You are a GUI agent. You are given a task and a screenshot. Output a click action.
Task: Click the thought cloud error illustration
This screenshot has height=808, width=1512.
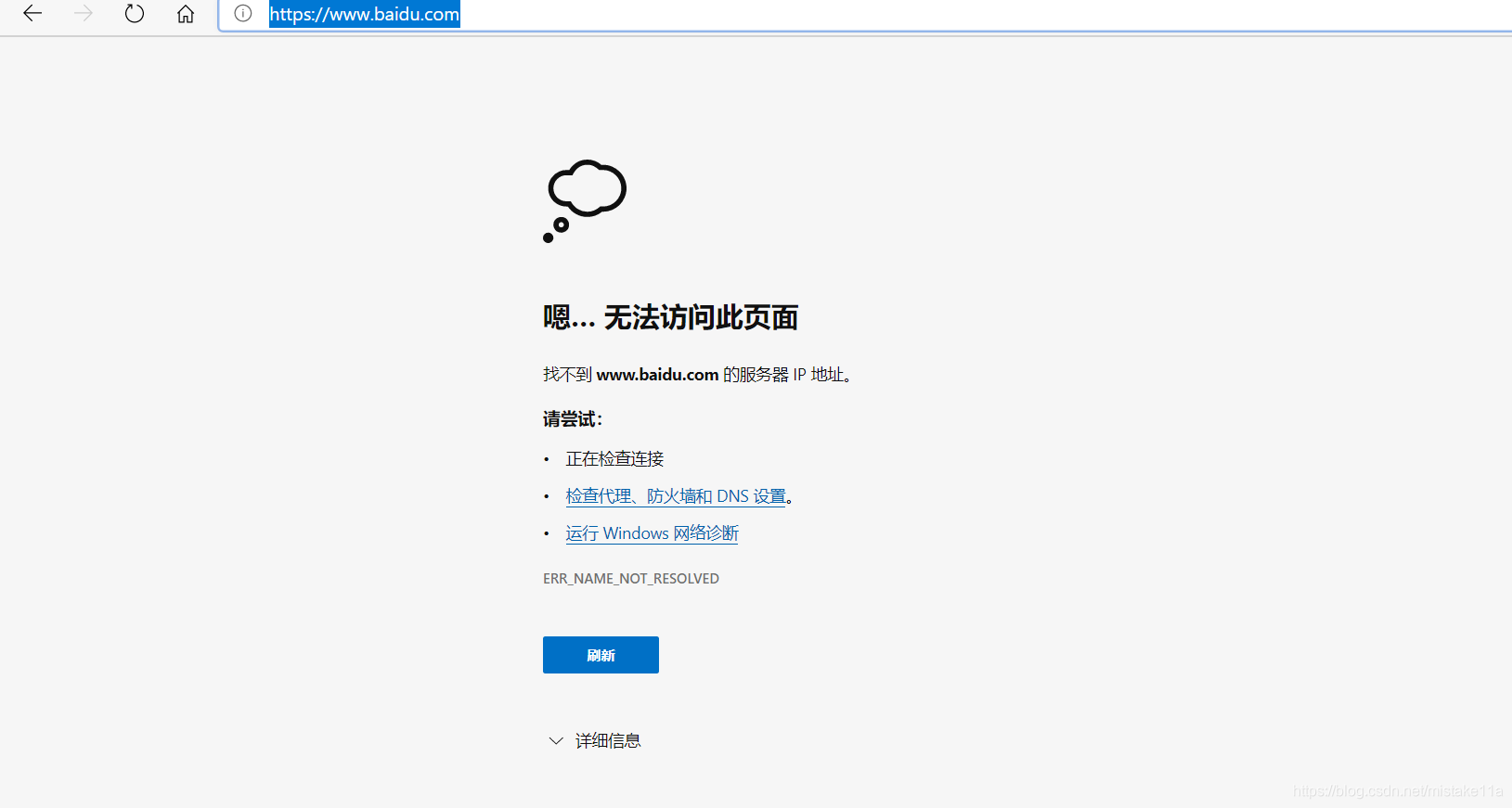[585, 201]
